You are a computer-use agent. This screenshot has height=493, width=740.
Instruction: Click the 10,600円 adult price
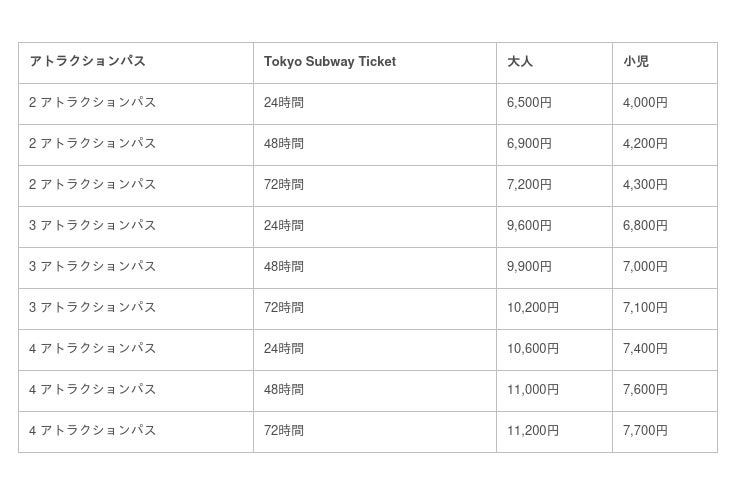[x=533, y=349]
